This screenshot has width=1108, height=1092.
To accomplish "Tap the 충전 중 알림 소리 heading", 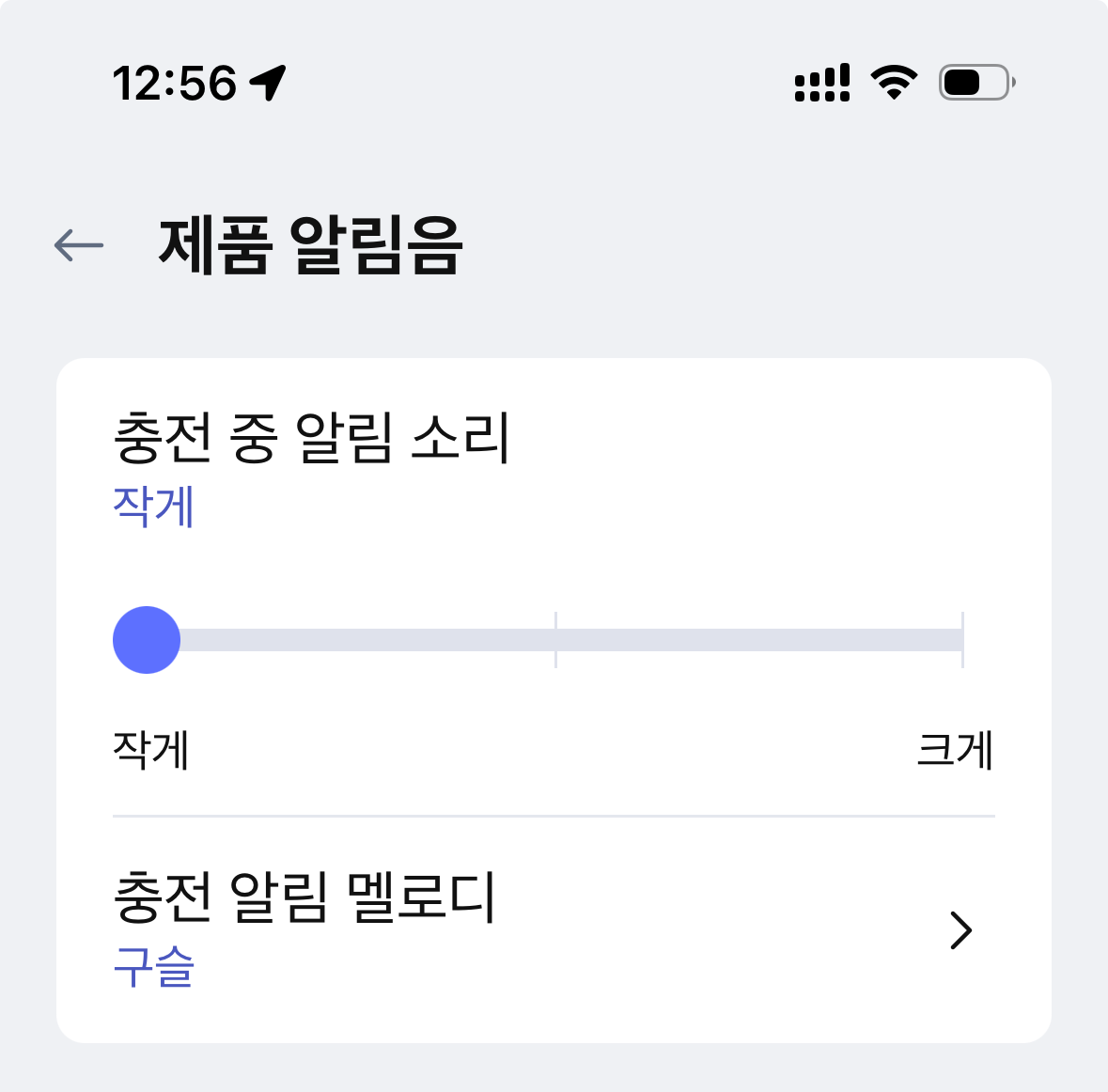I will pyautogui.click(x=311, y=438).
